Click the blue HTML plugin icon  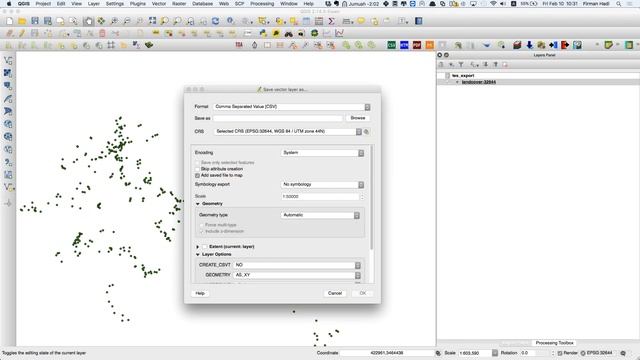(404, 45)
